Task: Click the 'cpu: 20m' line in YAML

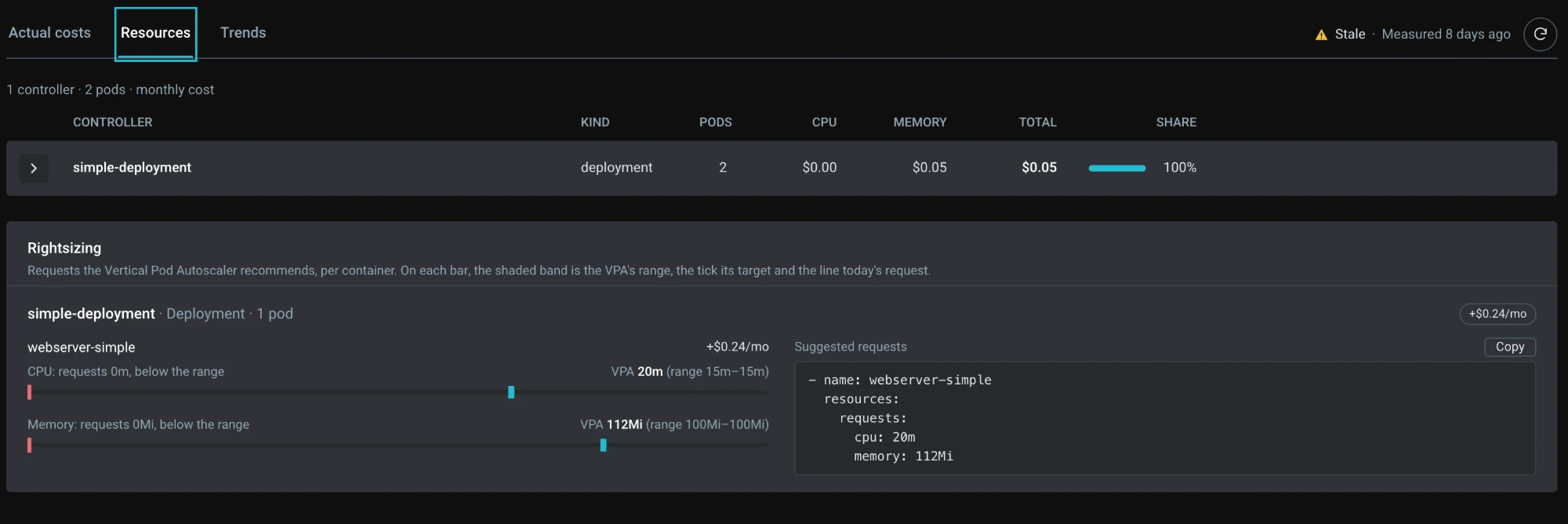Action: [x=885, y=437]
